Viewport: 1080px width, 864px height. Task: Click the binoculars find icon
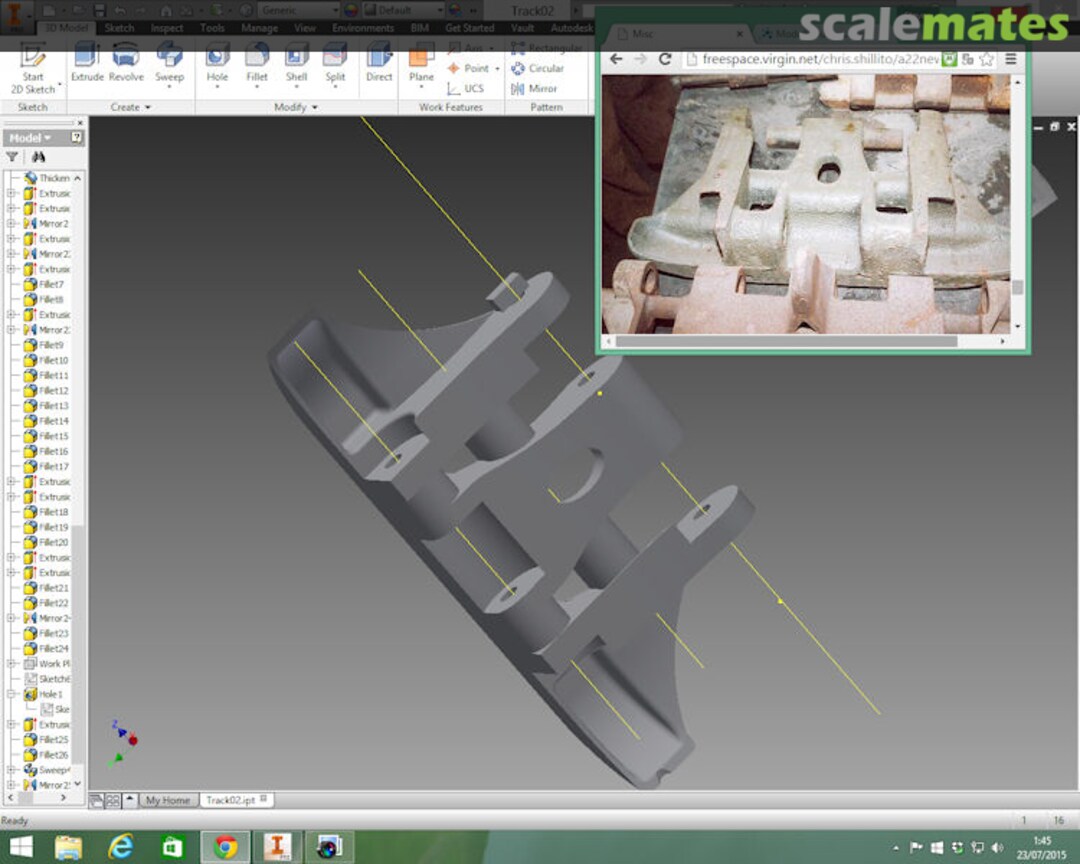pos(38,157)
